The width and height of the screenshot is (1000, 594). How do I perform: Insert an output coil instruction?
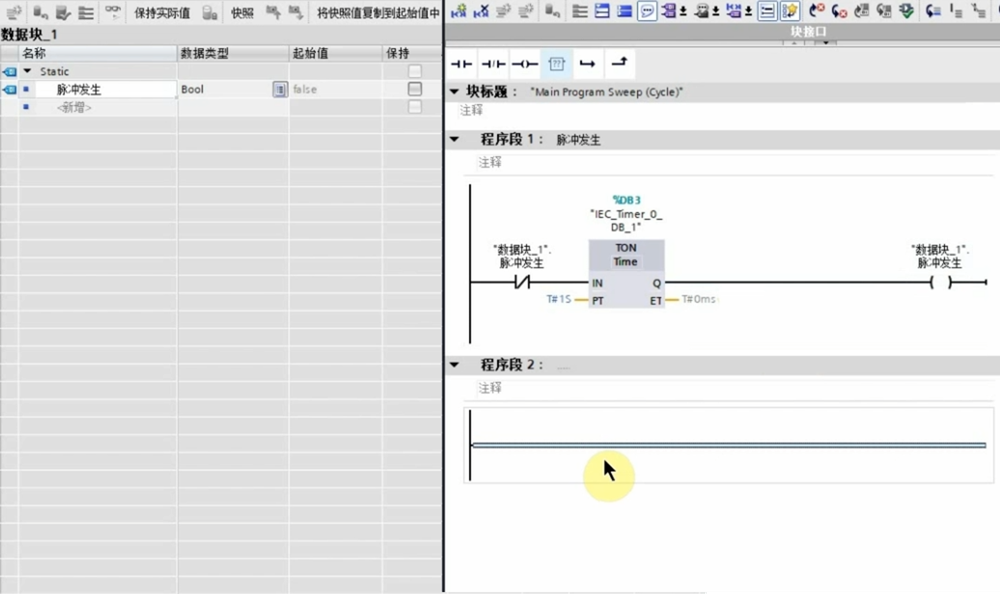pos(525,64)
